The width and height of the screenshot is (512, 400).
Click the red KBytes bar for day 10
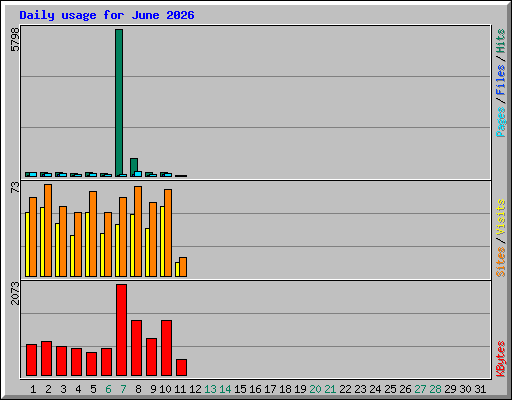(x=166, y=348)
